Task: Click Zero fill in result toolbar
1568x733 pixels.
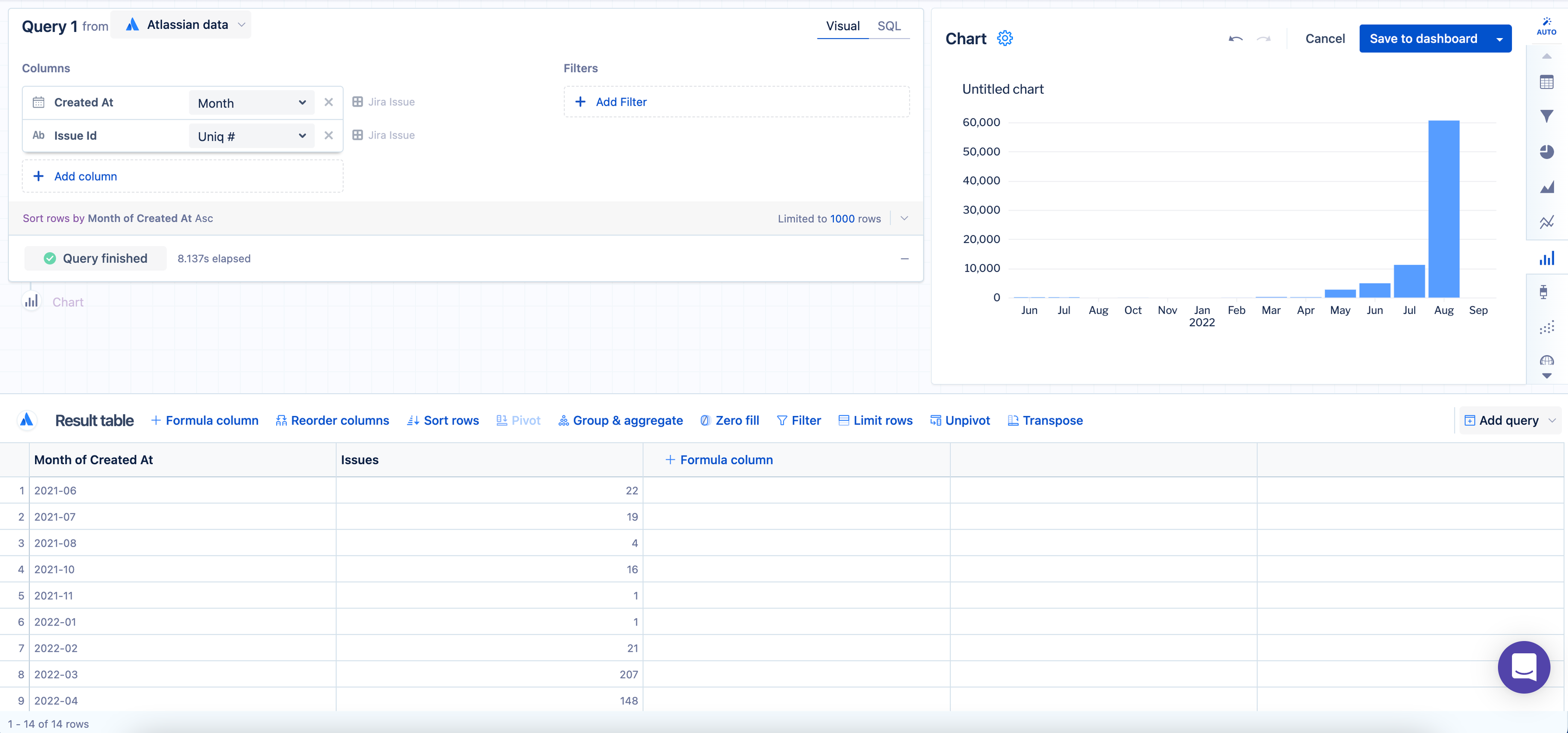Action: pos(729,421)
